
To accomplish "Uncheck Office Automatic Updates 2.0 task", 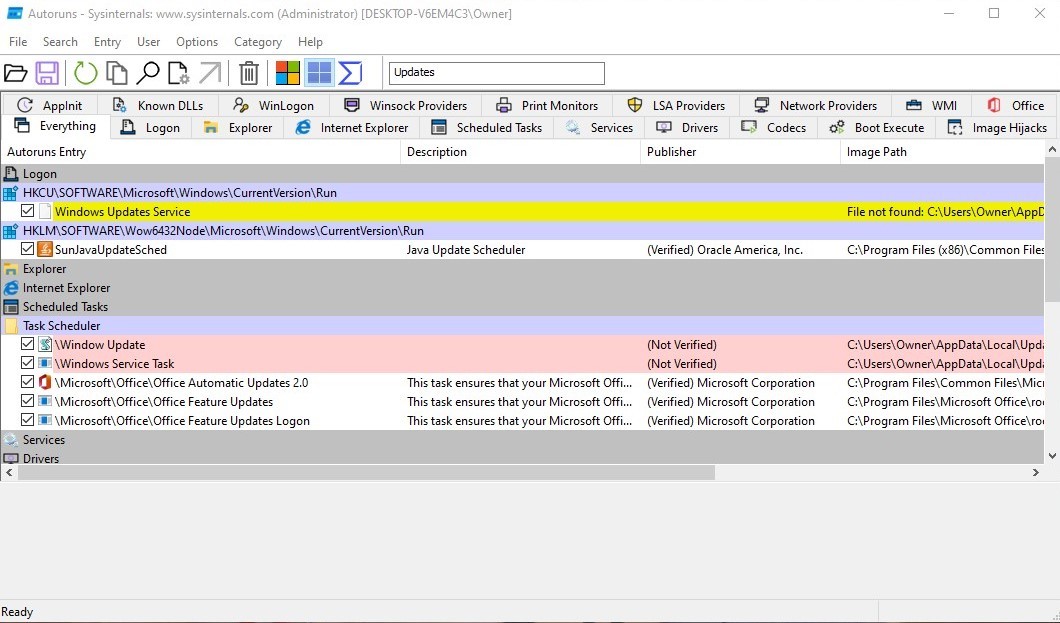I will pyautogui.click(x=27, y=381).
